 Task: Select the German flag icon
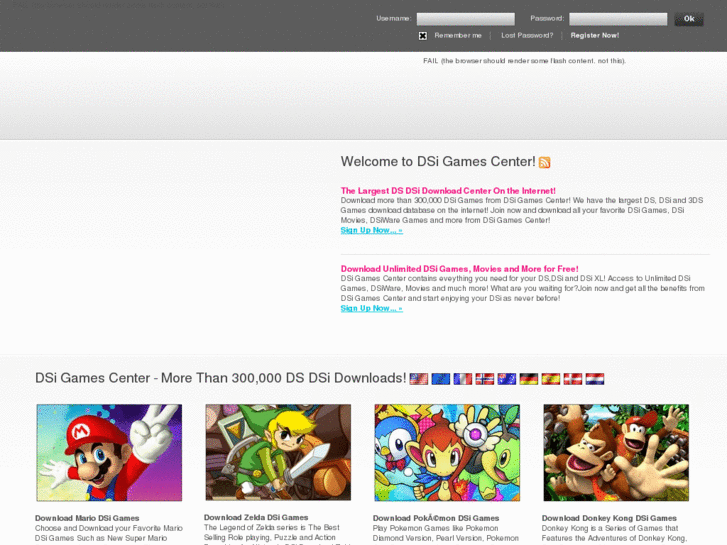point(529,379)
